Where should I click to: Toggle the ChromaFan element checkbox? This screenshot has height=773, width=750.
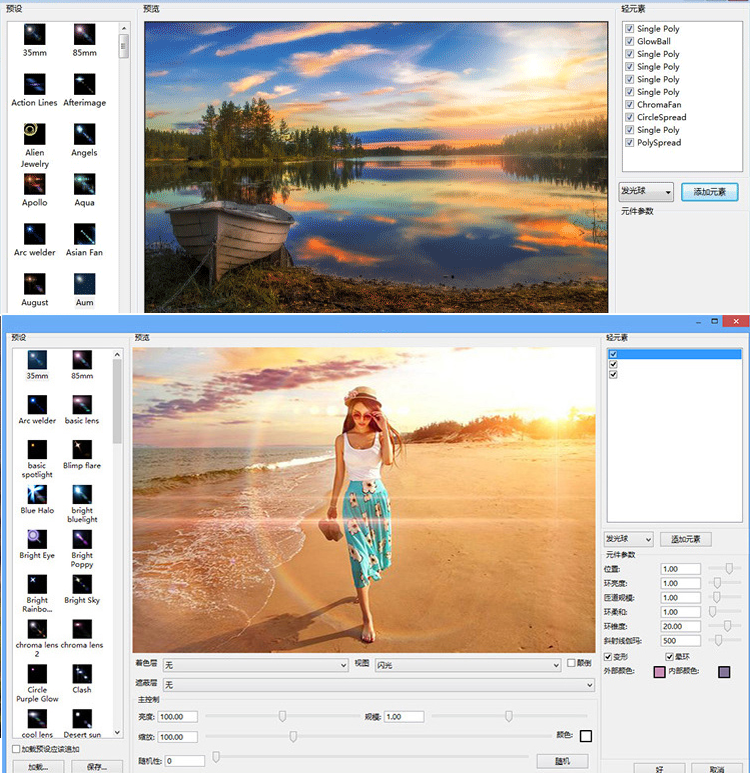[630, 105]
